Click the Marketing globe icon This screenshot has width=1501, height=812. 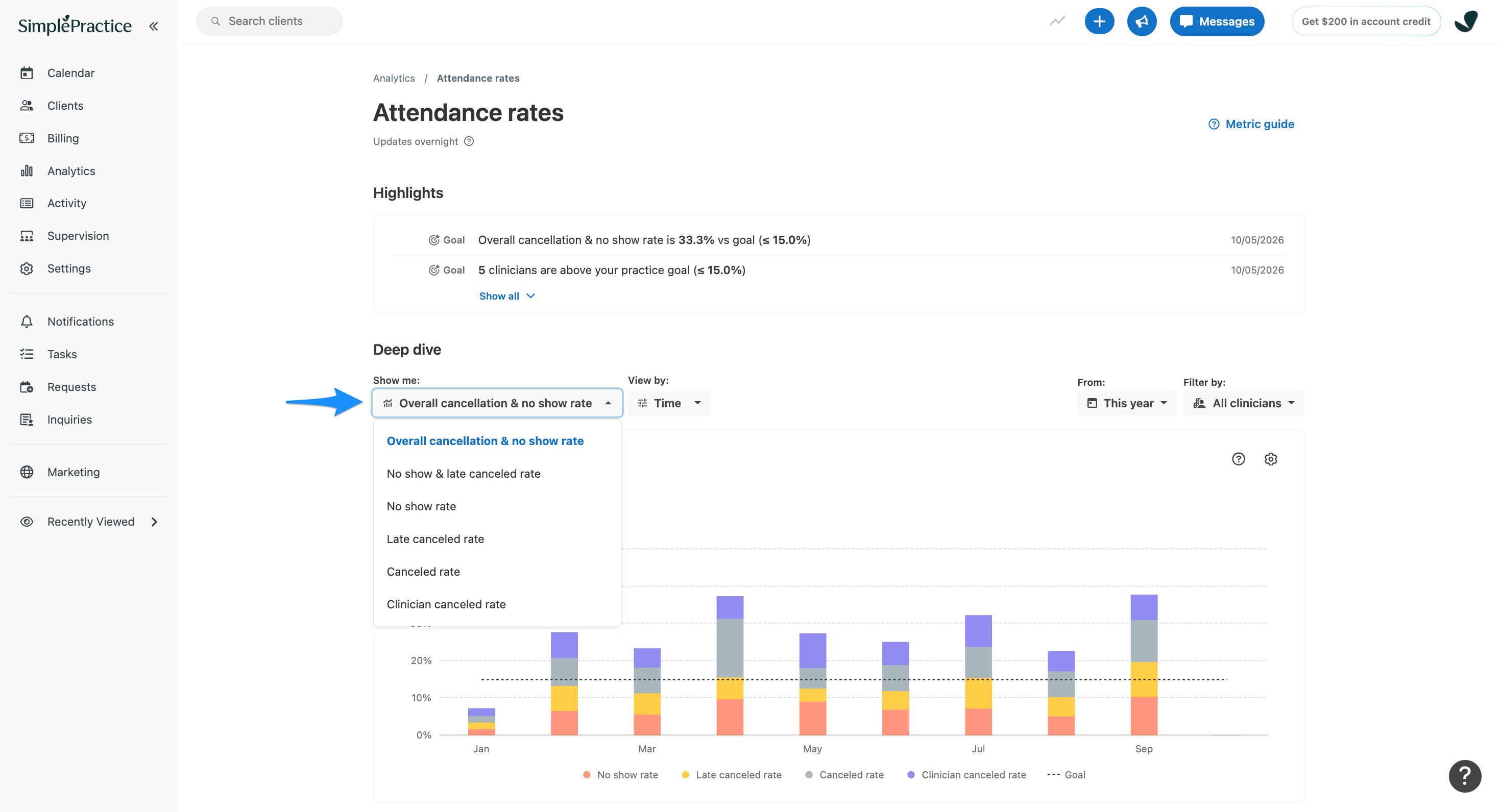[27, 472]
